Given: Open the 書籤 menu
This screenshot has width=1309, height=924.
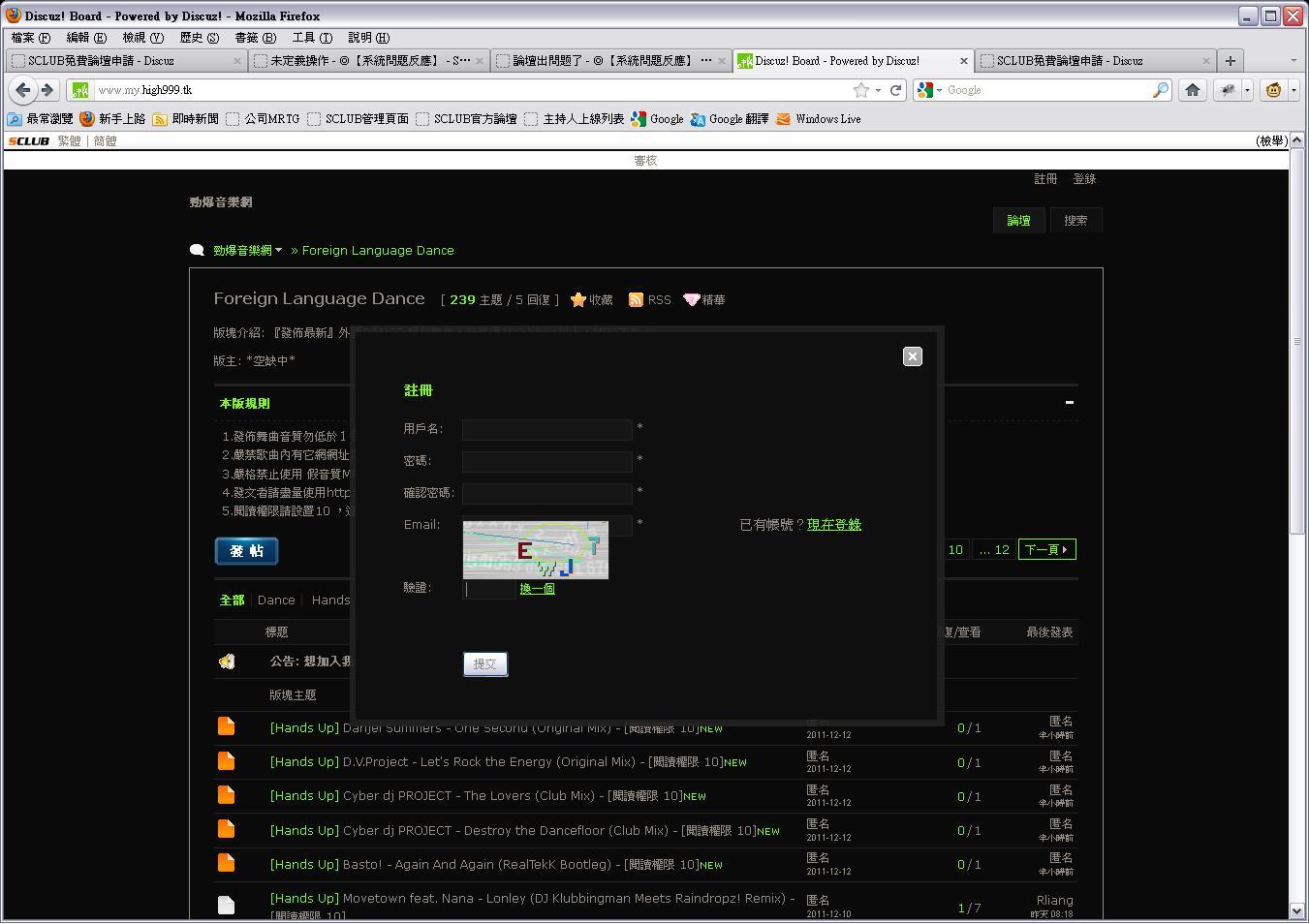Looking at the screenshot, I should point(255,38).
